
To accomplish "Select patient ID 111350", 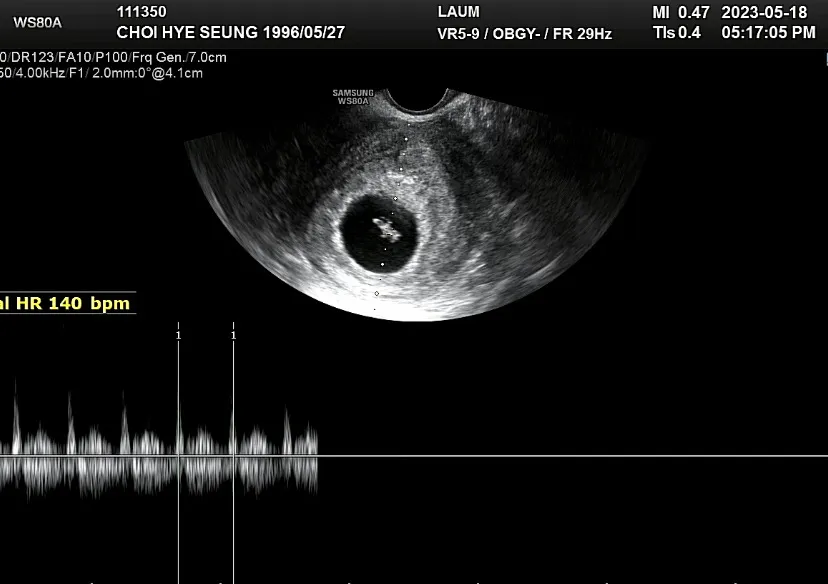I will (x=142, y=12).
